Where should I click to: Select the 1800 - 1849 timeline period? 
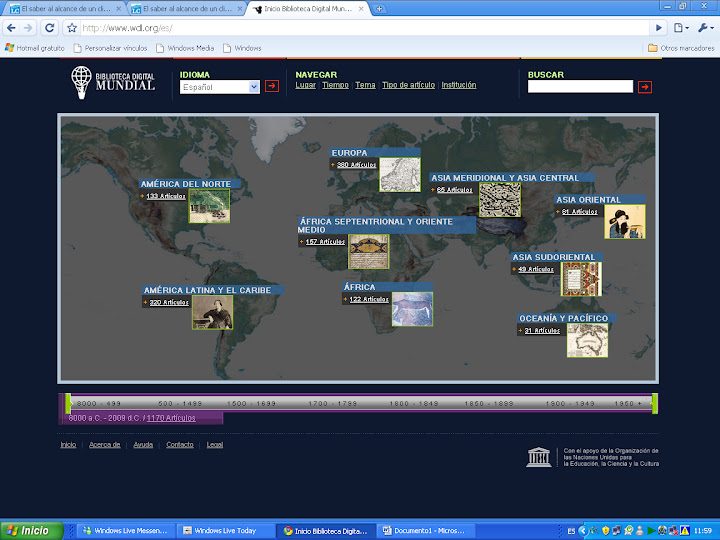[414, 404]
